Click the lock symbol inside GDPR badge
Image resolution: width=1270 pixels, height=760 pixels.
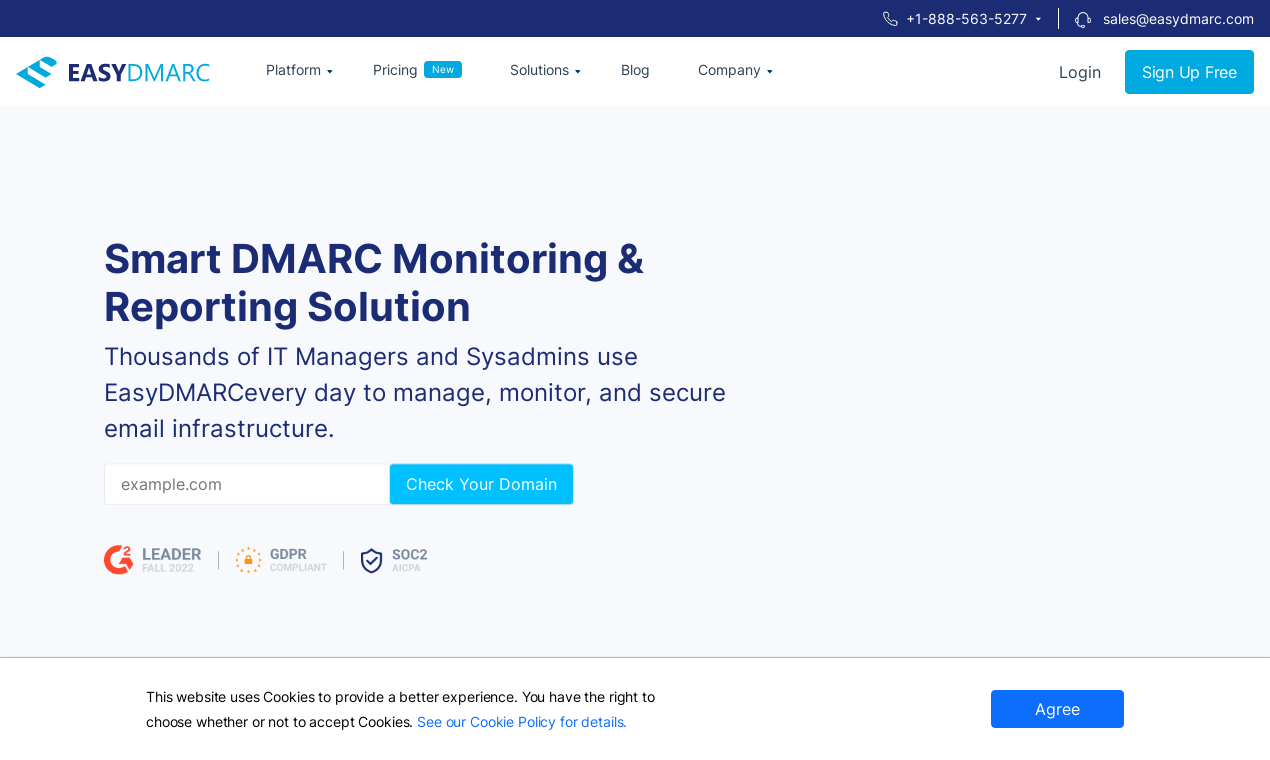[x=247, y=560]
